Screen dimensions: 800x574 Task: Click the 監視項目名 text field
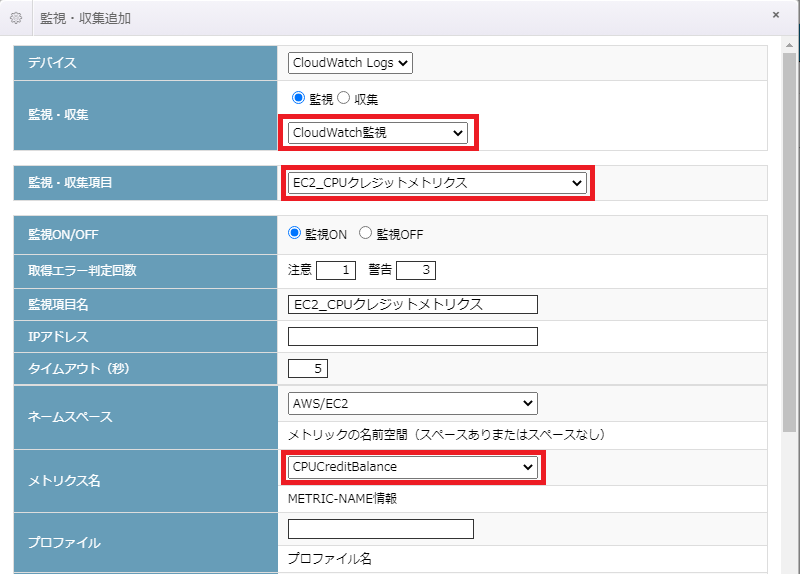pos(413,305)
